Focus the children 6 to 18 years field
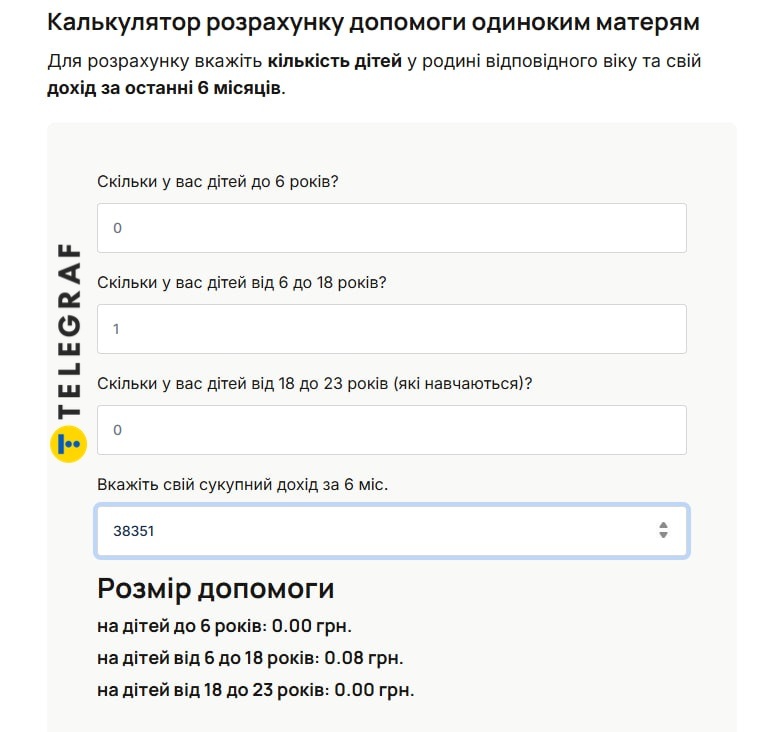Viewport: 763px width, 732px height. click(x=391, y=329)
